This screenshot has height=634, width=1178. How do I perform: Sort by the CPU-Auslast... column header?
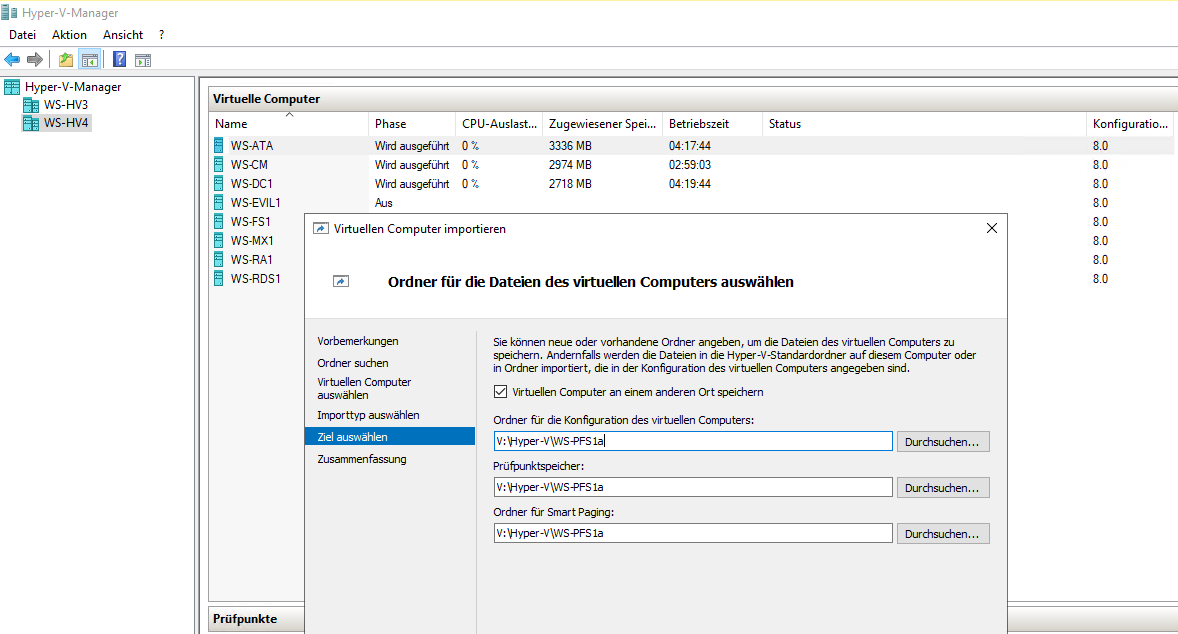499,124
